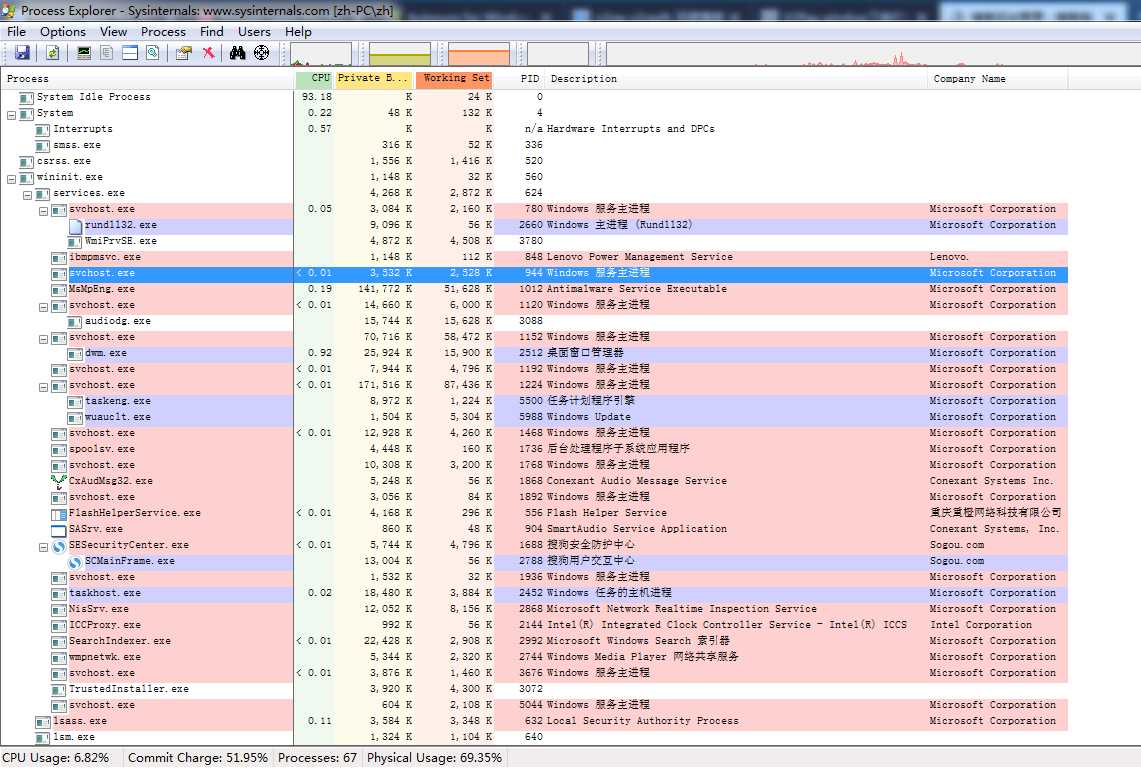
Task: Sort by the CPU column header
Action: tap(314, 79)
